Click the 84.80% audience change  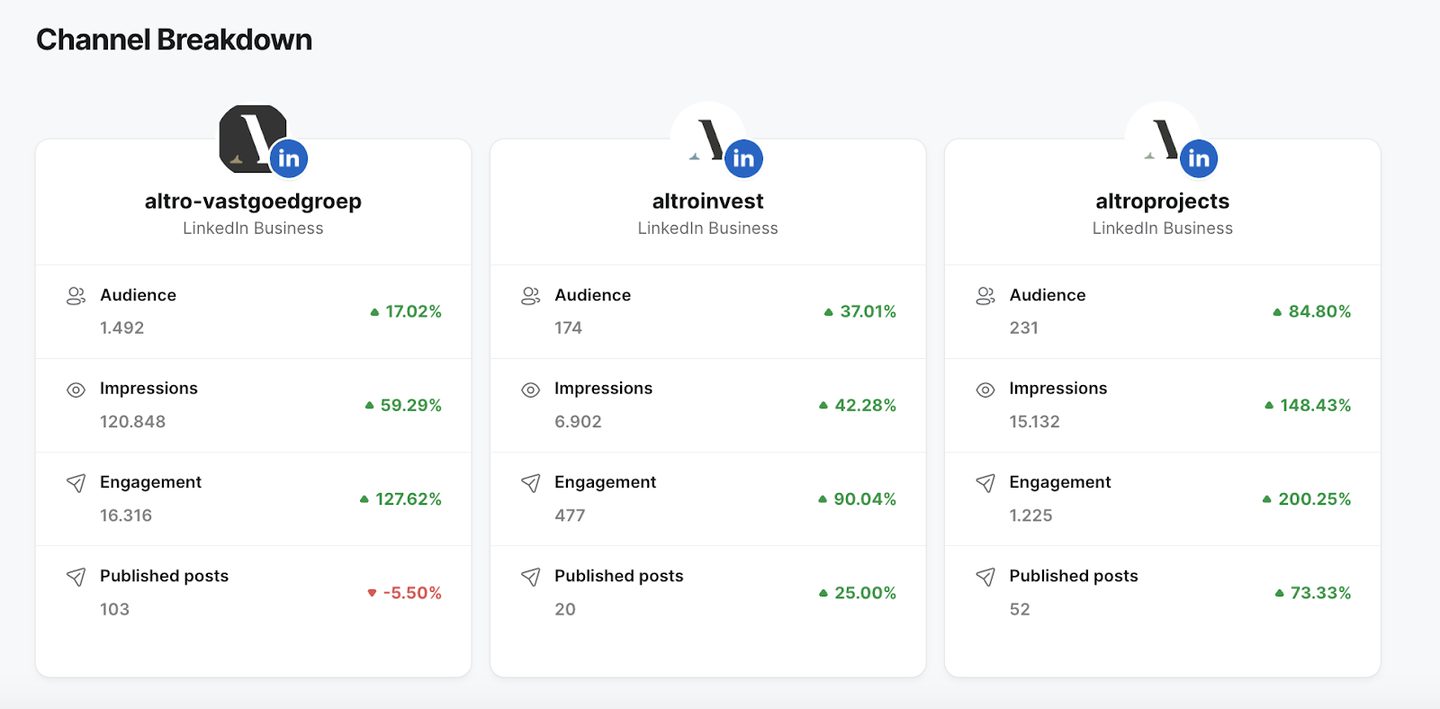(1320, 312)
